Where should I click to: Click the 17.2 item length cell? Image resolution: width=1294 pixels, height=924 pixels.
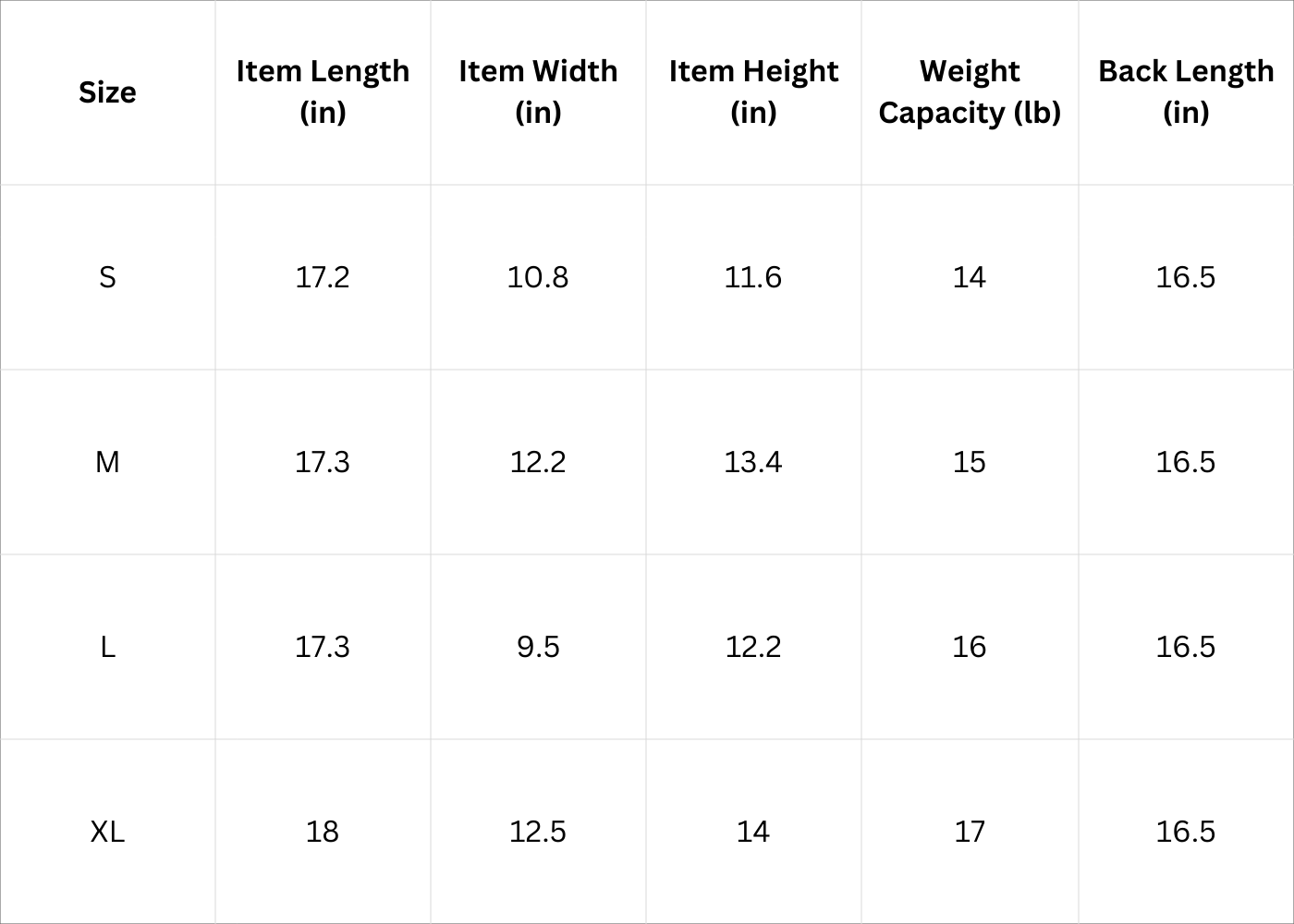(x=323, y=277)
